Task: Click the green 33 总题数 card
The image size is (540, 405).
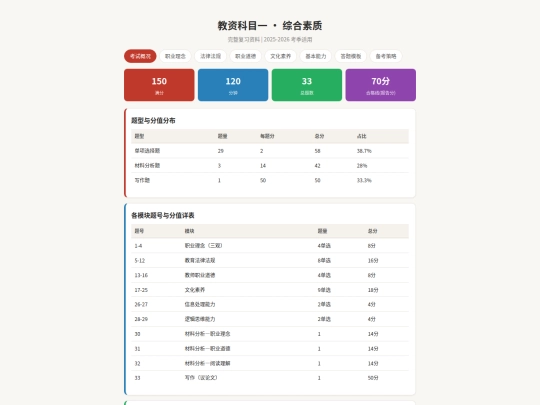Action: (x=307, y=85)
